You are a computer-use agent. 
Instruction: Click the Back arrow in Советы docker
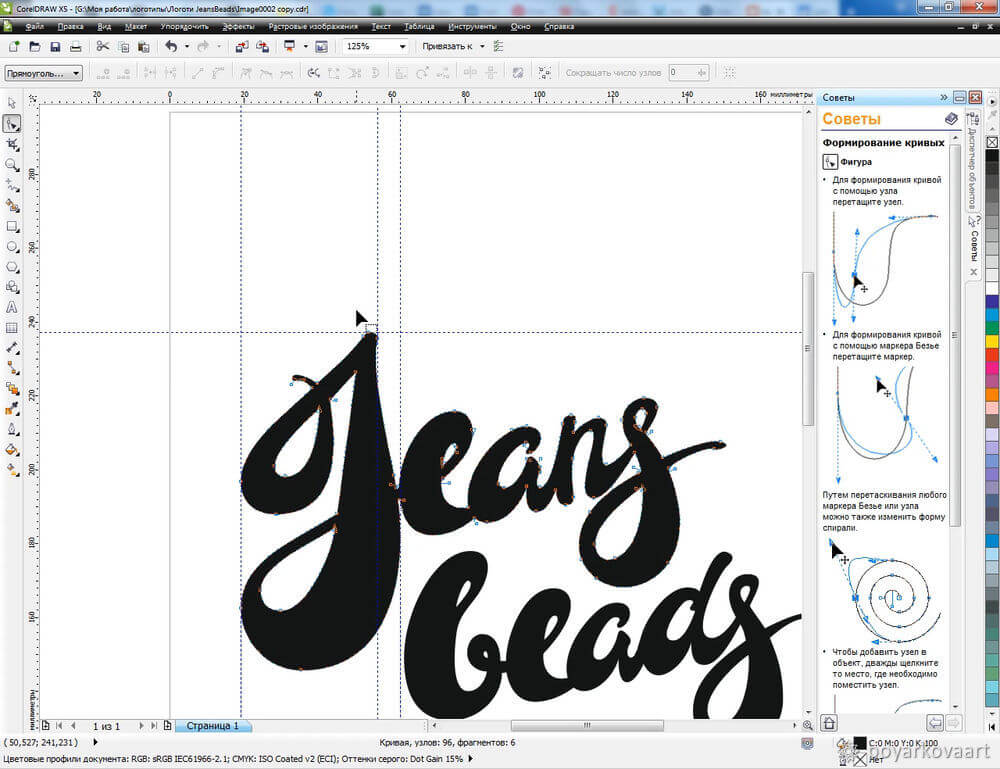(934, 723)
